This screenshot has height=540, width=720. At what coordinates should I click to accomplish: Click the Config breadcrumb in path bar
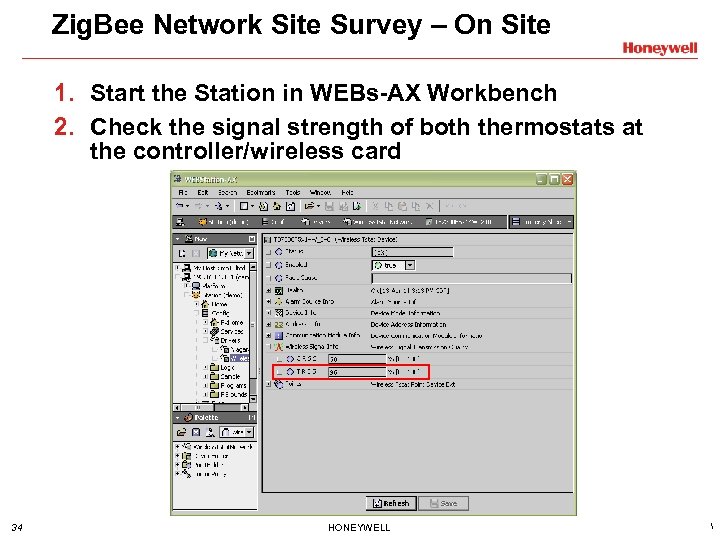click(x=273, y=222)
